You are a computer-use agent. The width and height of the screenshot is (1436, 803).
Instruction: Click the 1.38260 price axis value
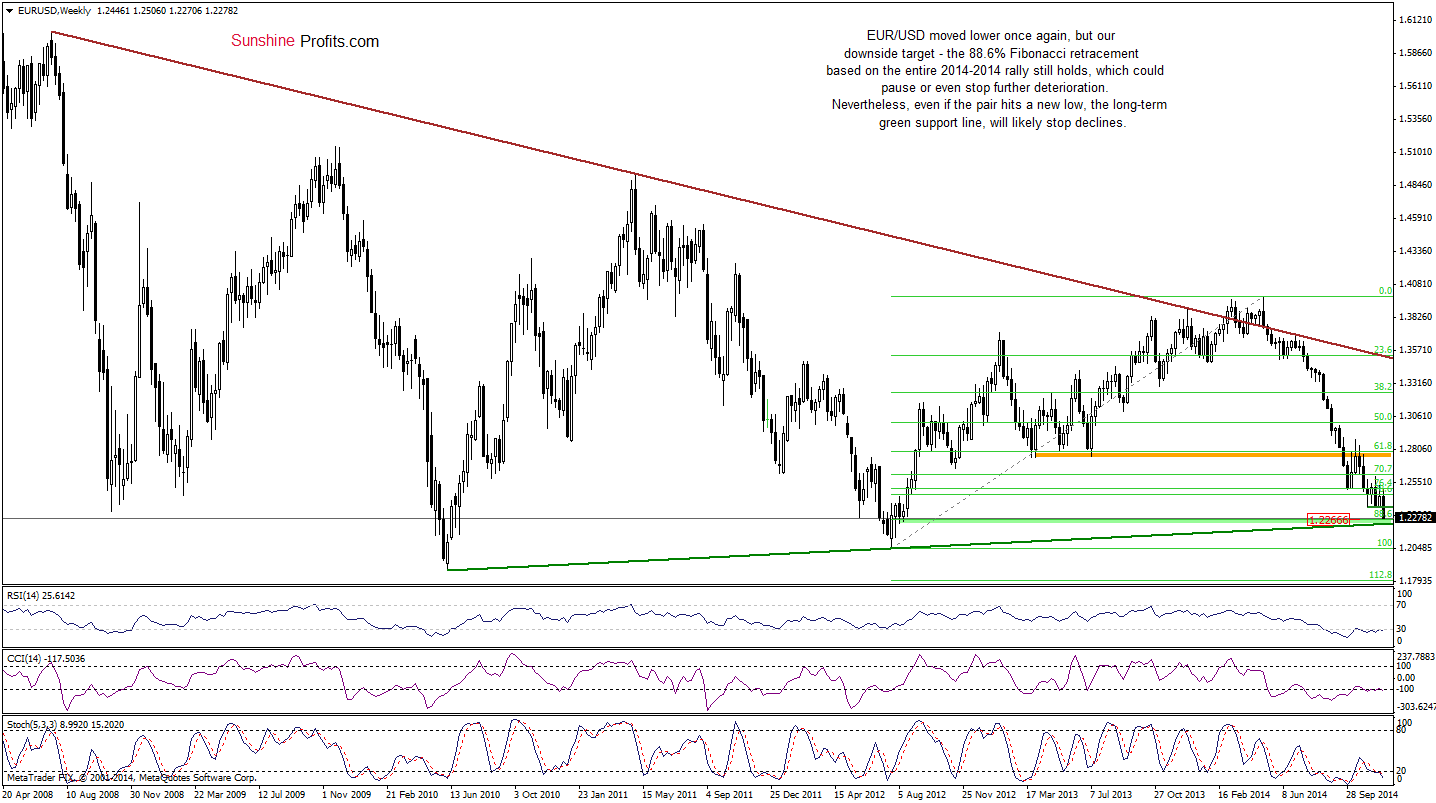click(x=1415, y=317)
